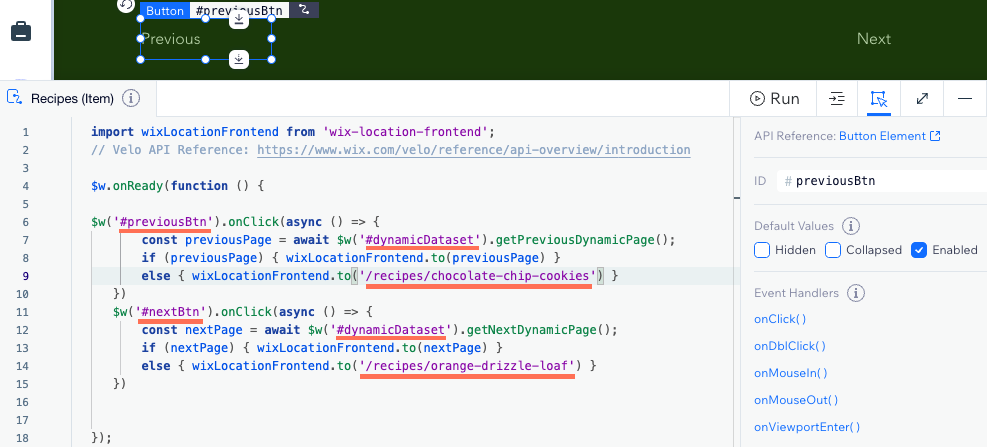Open Button Element API reference link

coord(889,136)
